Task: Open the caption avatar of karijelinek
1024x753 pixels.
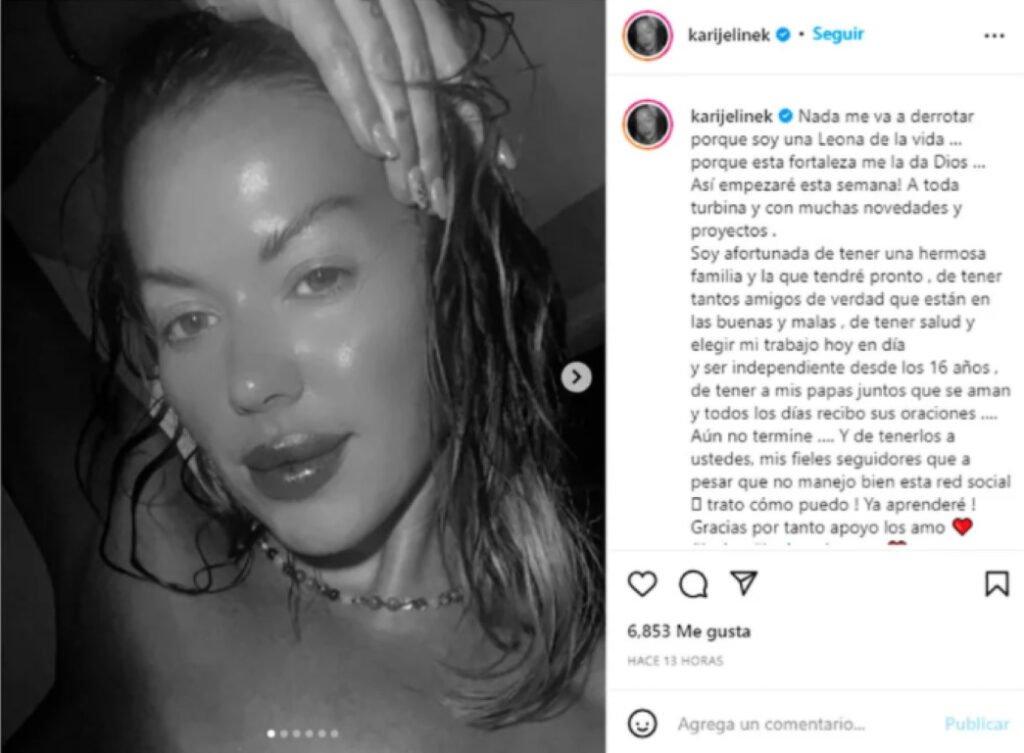Action: (x=647, y=124)
